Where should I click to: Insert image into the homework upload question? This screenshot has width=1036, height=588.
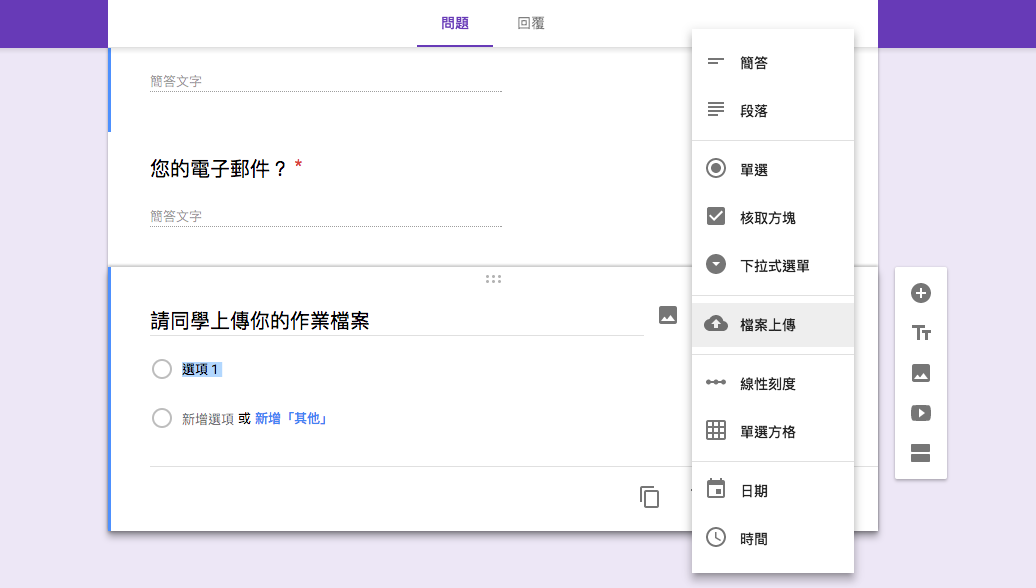(x=668, y=315)
